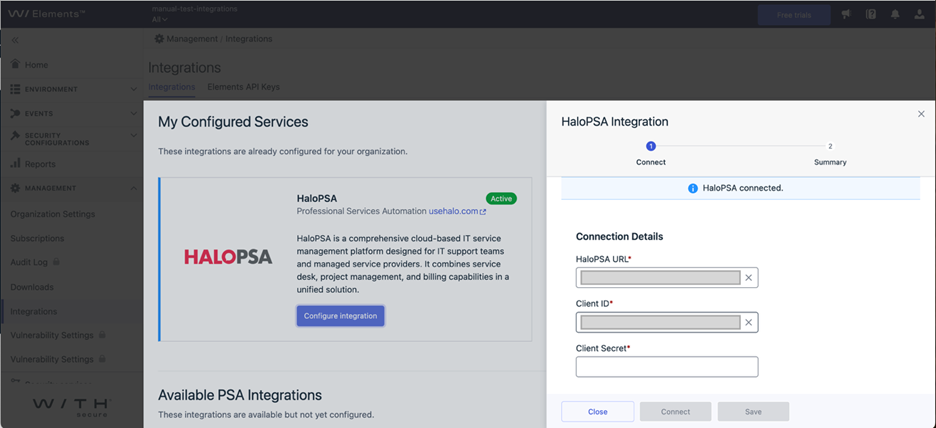
Task: Click the Active status badge
Action: [x=501, y=198]
